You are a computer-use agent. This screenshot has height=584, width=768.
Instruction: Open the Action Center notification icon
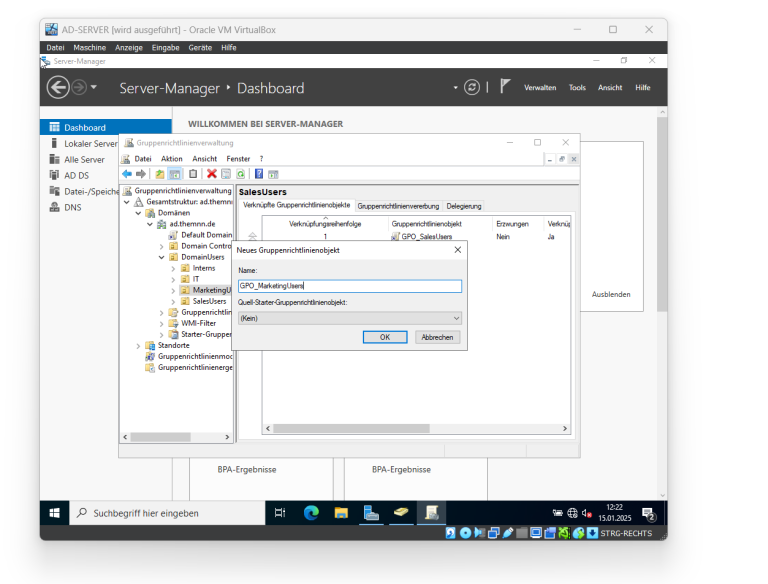click(x=649, y=514)
